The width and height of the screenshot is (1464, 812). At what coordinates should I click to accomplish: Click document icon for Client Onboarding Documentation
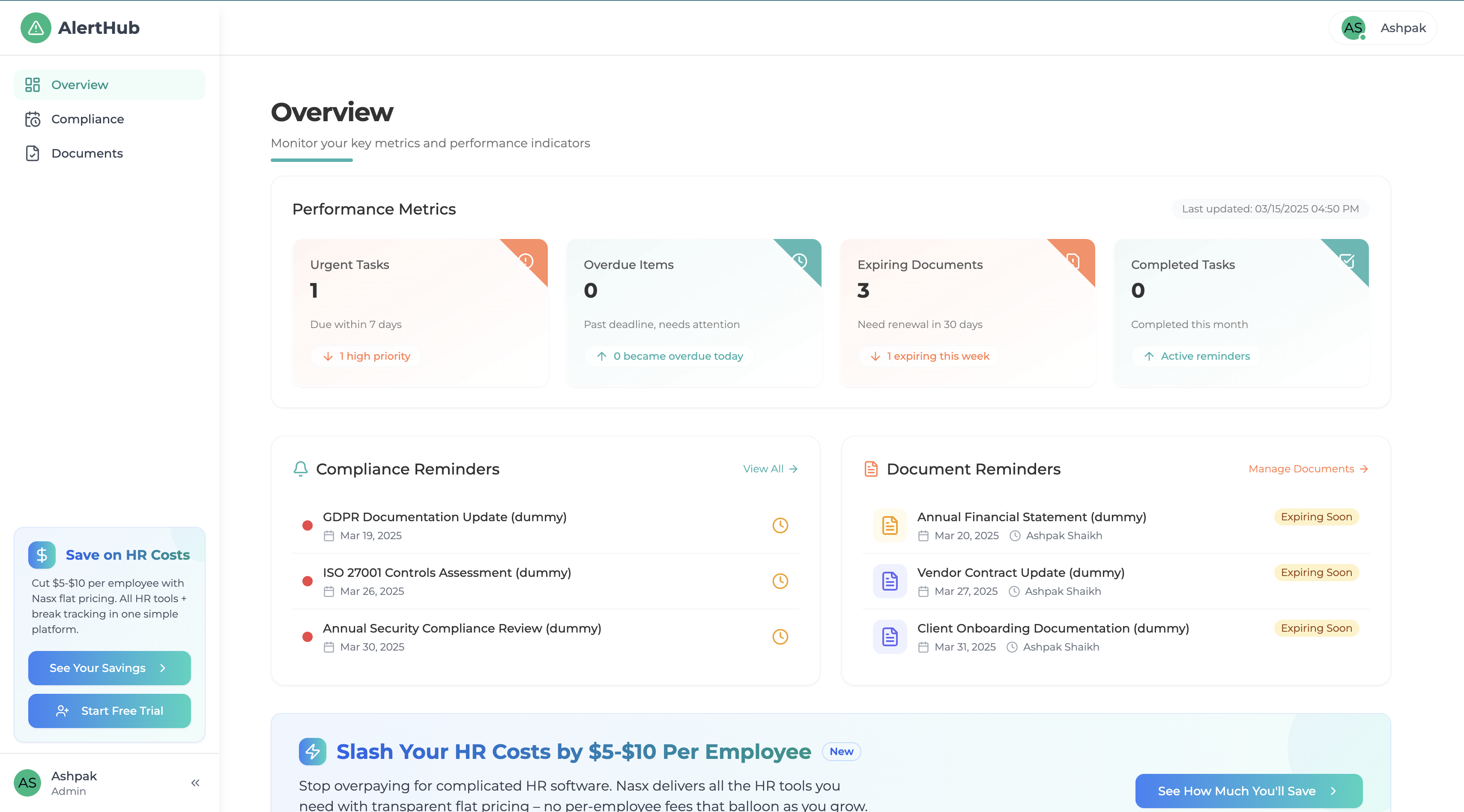[890, 637]
